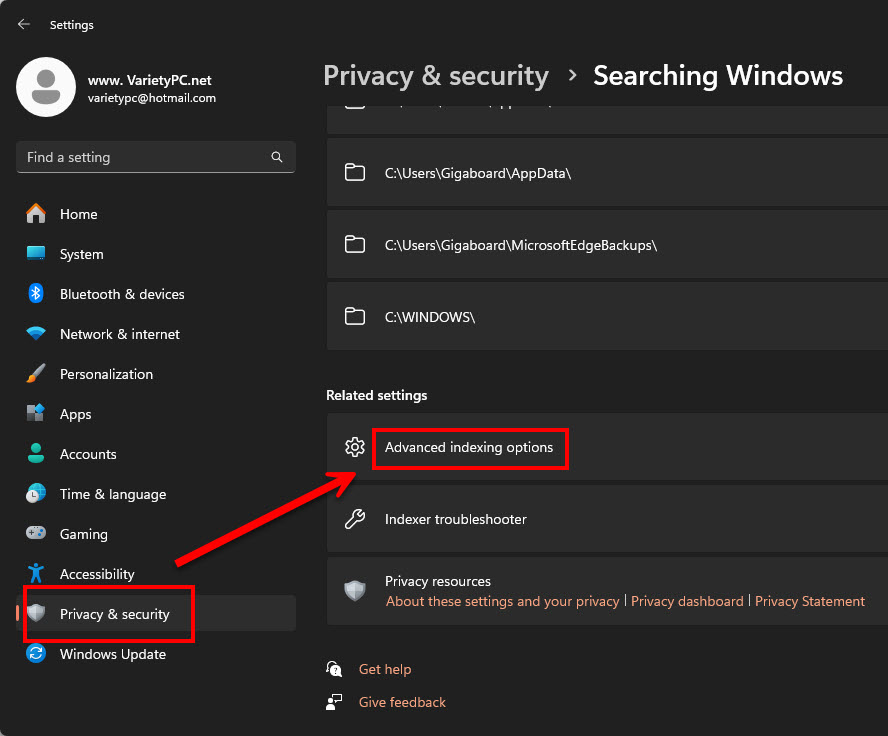Click the Find a setting search field
This screenshot has width=888, height=736.
[x=156, y=157]
